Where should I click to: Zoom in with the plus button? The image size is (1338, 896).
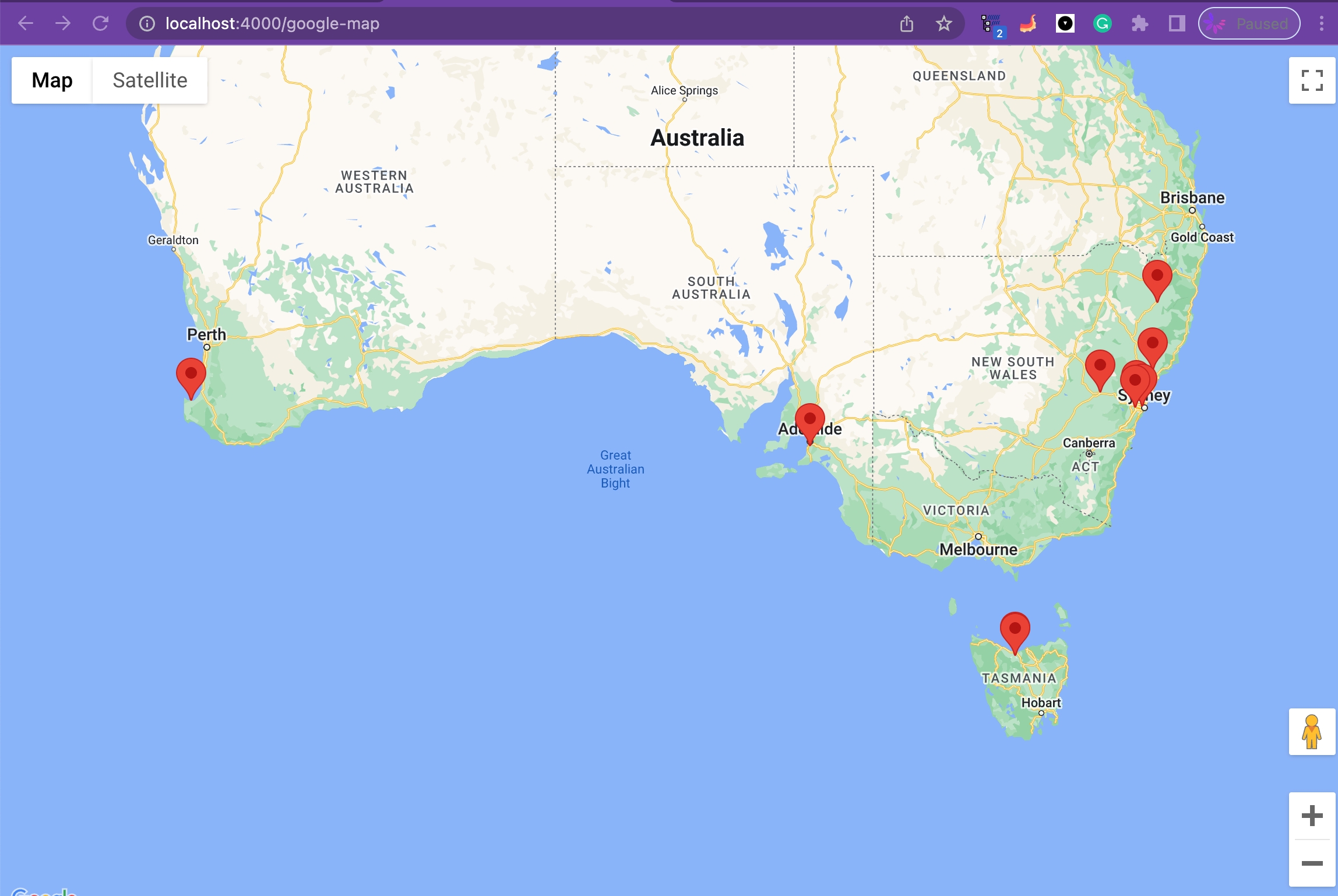click(1312, 816)
